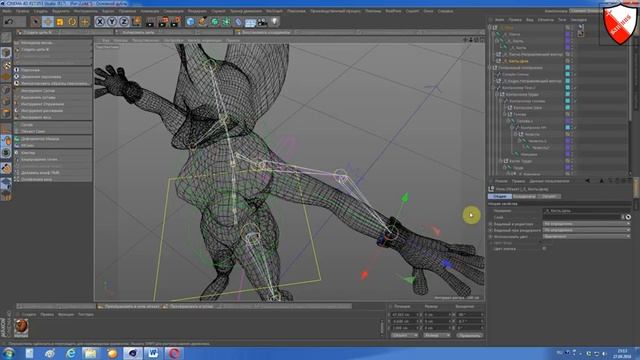Collapse the top object tree root
This screenshot has height=360, width=640.
[490, 27]
